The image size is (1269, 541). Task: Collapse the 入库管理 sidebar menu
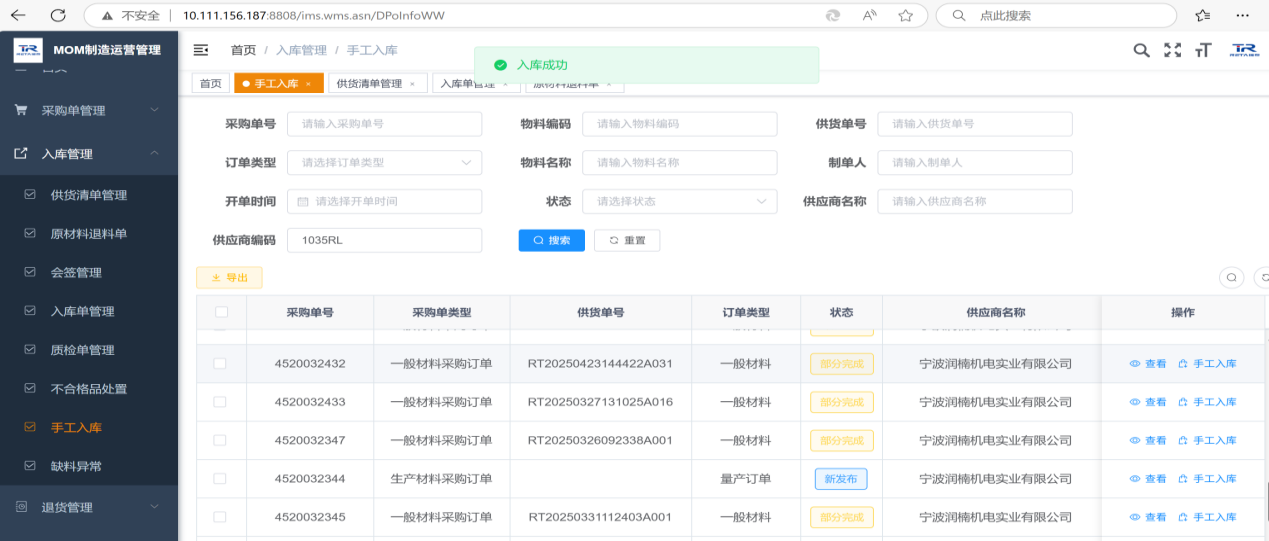click(x=89, y=154)
